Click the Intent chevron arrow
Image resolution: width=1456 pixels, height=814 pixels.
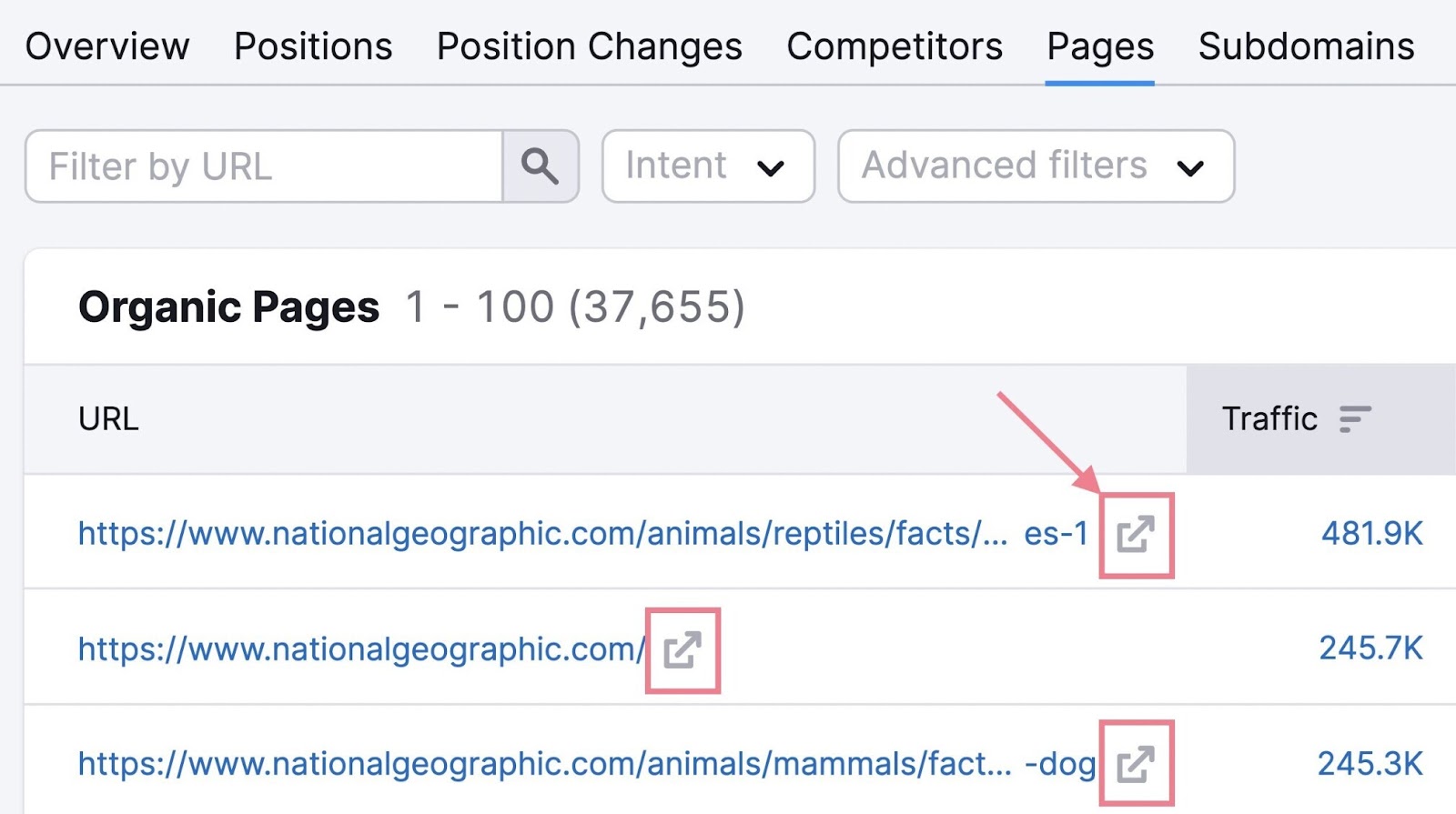773,168
